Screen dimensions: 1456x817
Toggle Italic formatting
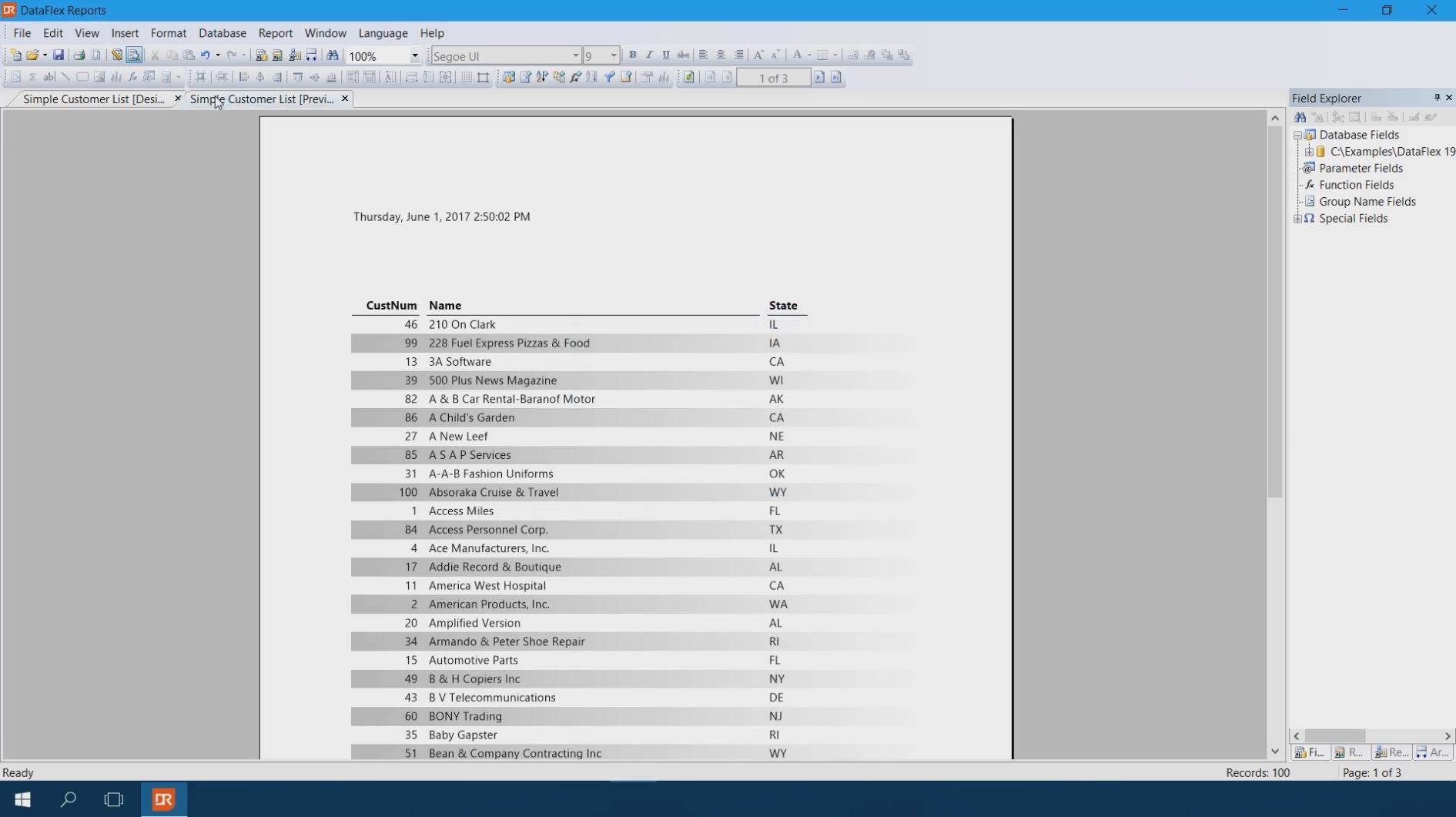pos(649,55)
